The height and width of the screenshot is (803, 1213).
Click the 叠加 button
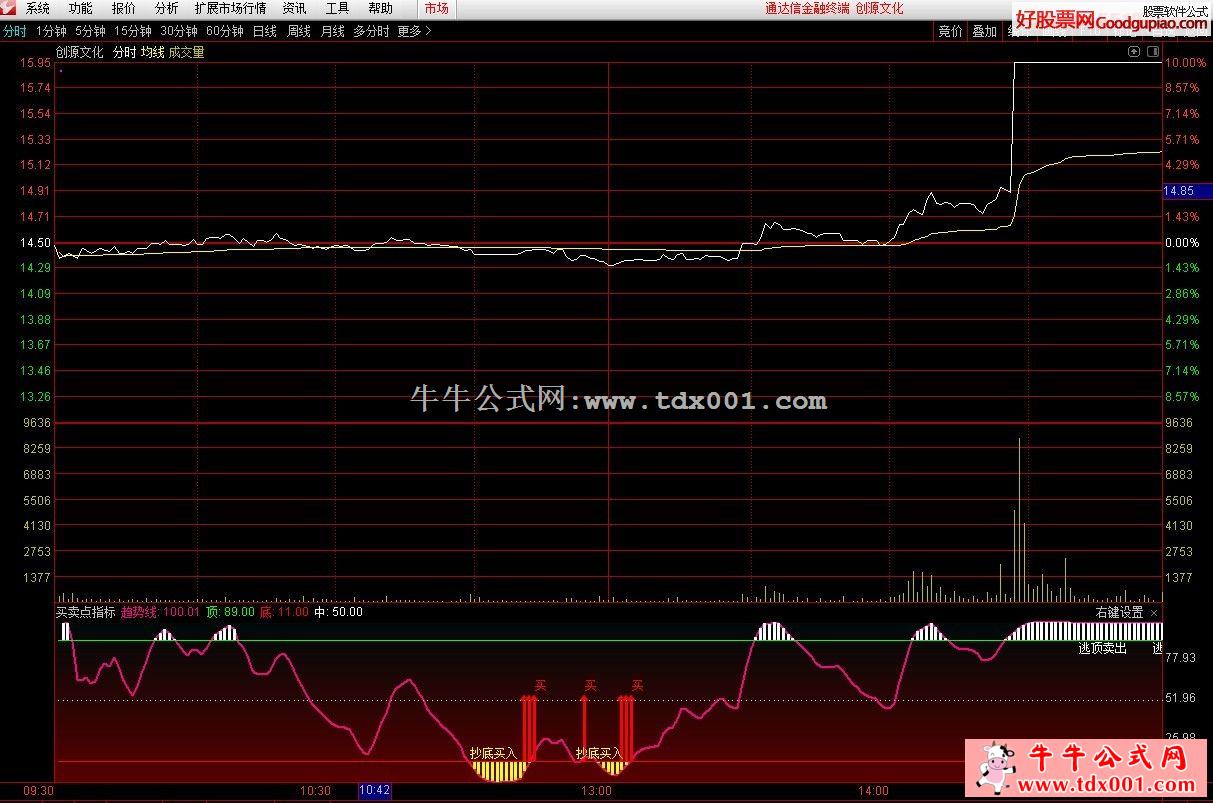pos(985,31)
